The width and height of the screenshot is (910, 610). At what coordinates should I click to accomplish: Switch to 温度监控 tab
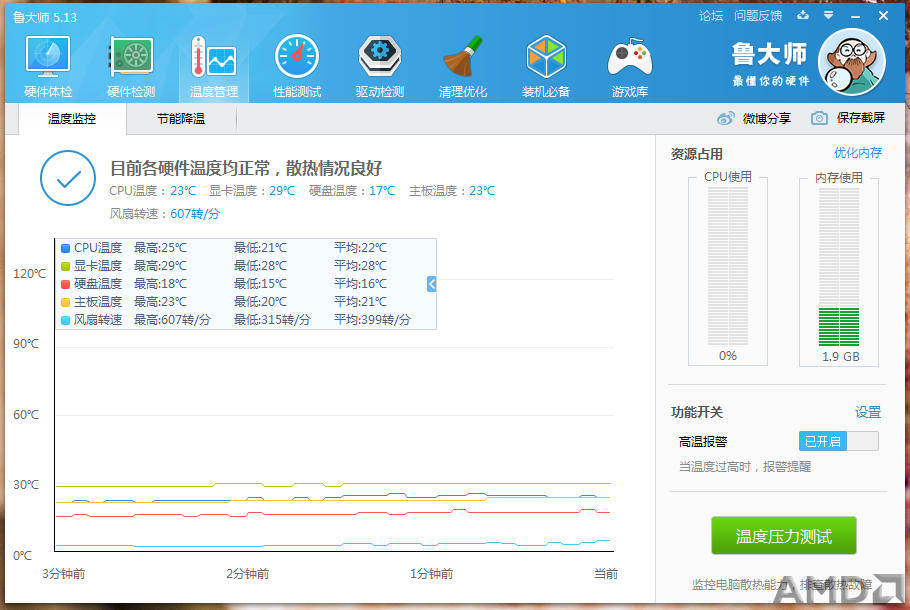[72, 119]
